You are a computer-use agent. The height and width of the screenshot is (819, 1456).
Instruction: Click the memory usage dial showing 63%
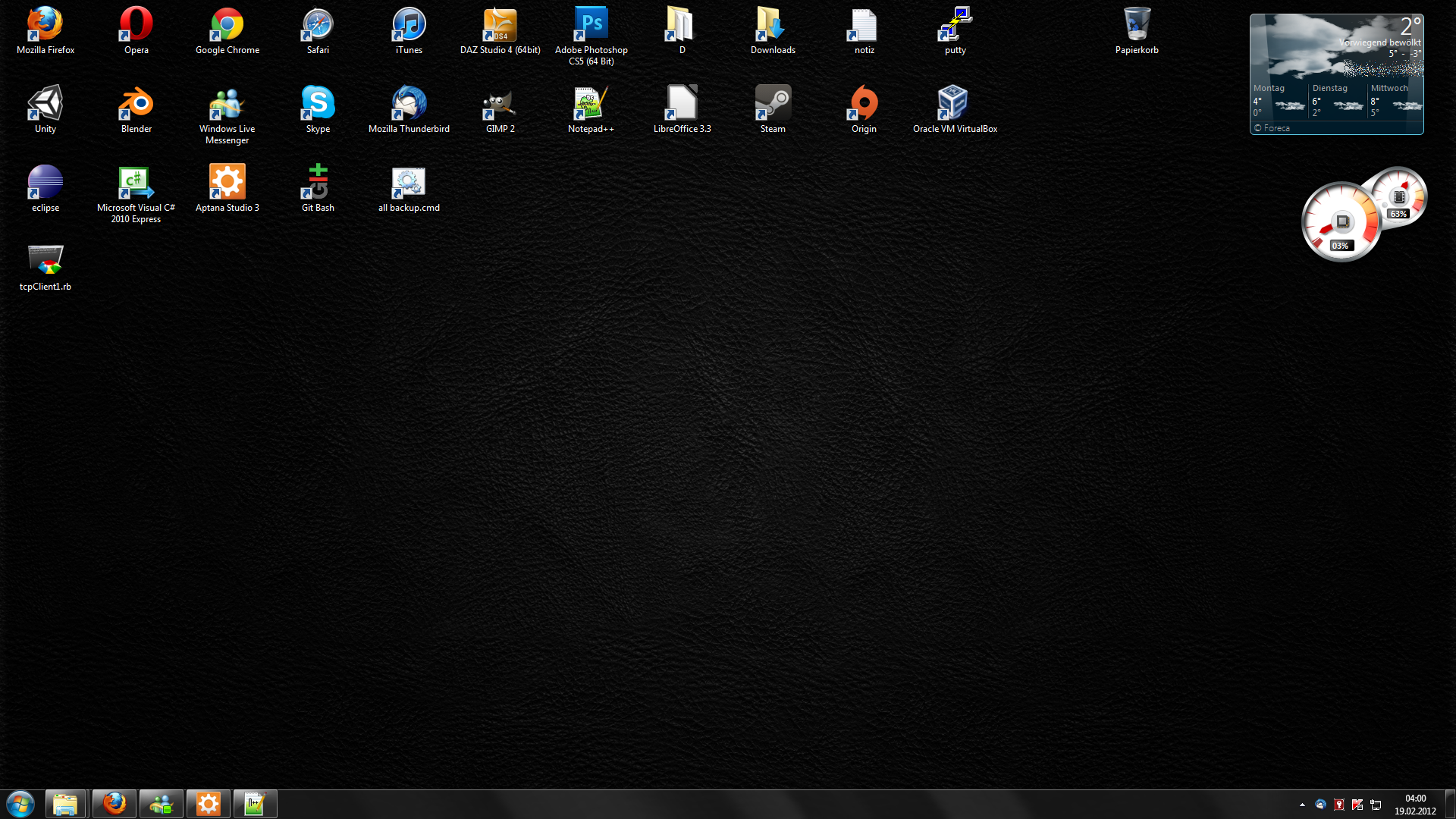[1399, 197]
